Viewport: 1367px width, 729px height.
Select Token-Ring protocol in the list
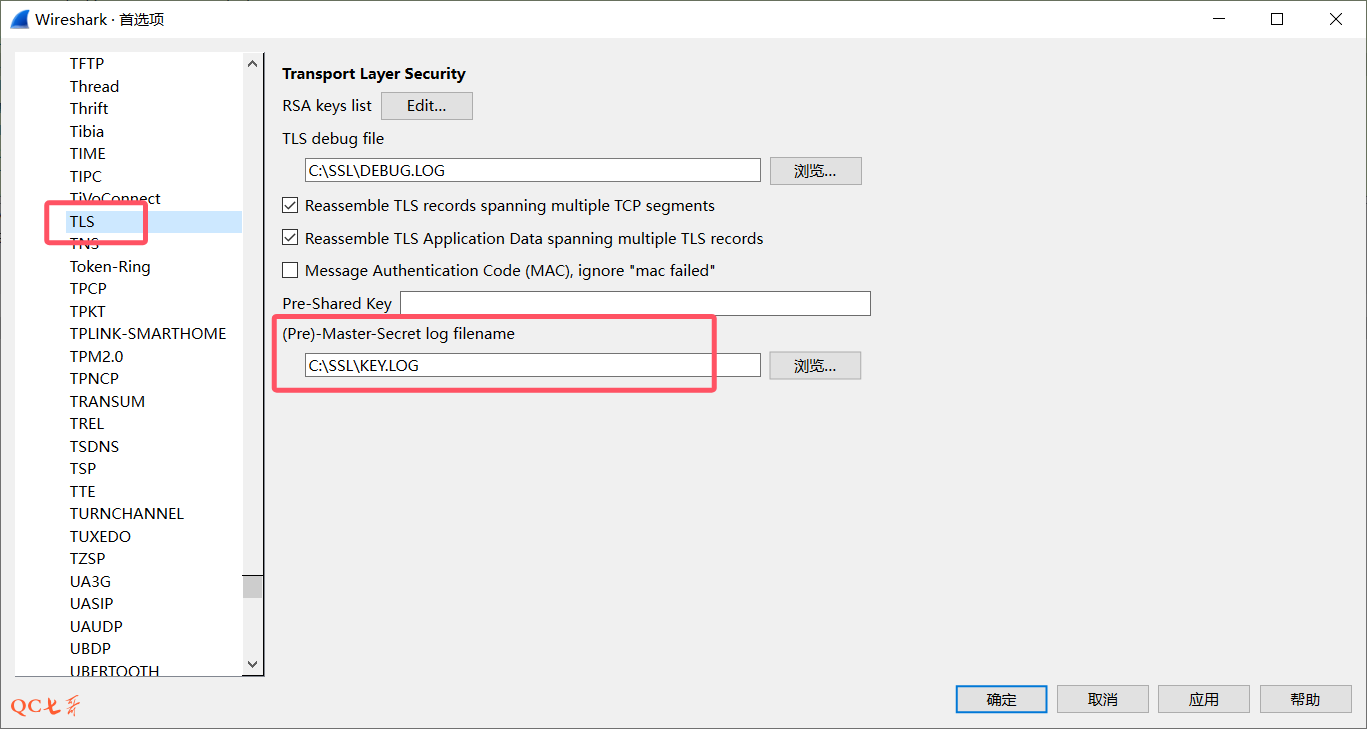pos(110,267)
